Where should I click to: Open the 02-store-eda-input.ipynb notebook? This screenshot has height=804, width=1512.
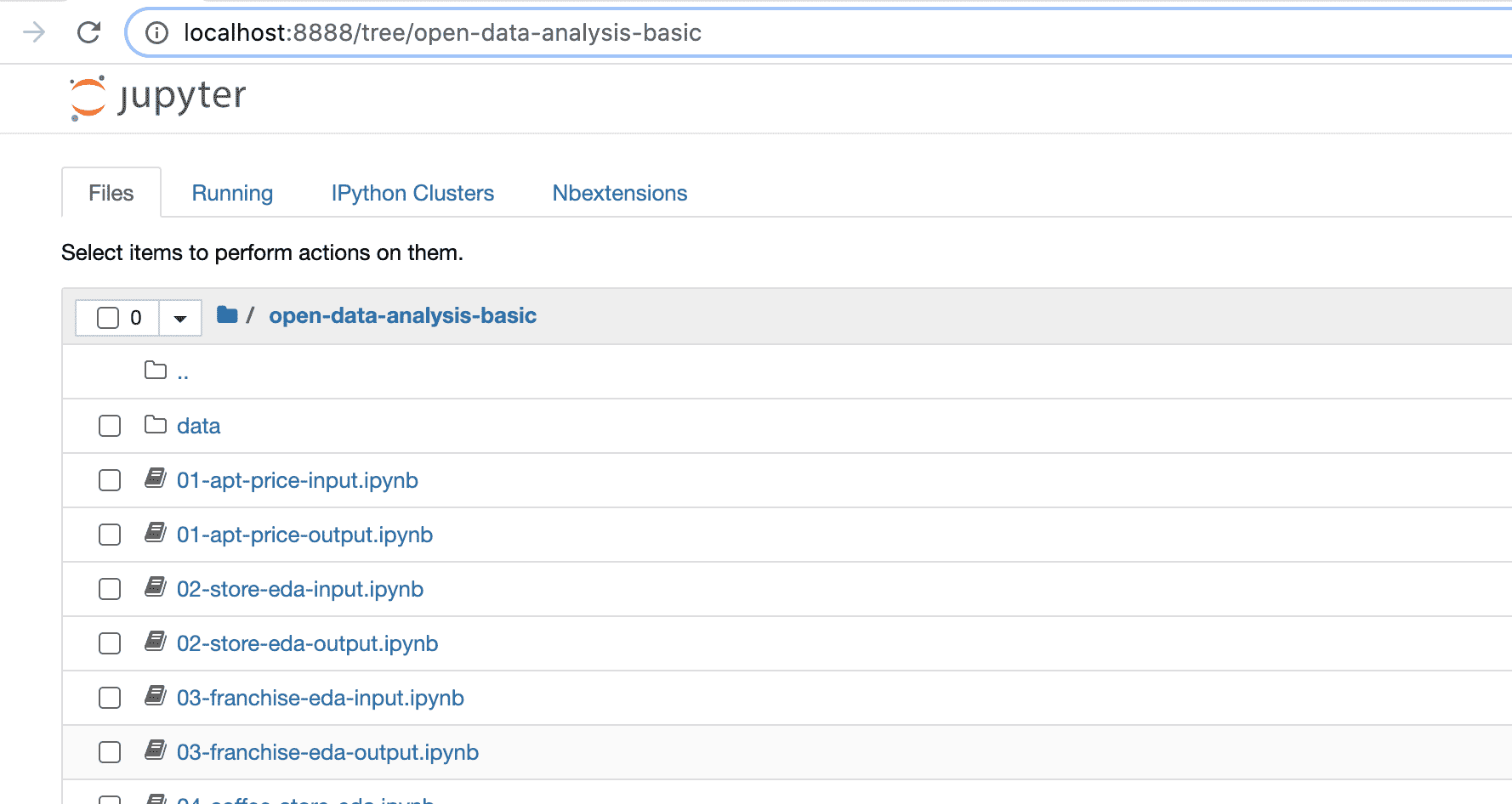coord(299,589)
